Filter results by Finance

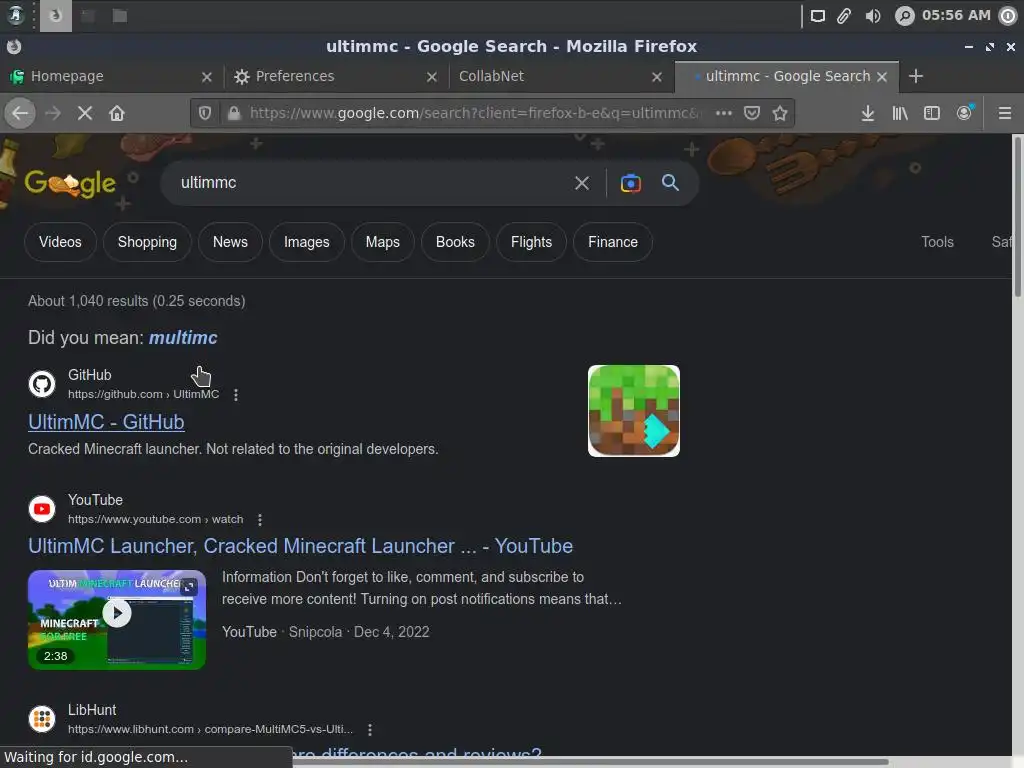[x=613, y=242]
